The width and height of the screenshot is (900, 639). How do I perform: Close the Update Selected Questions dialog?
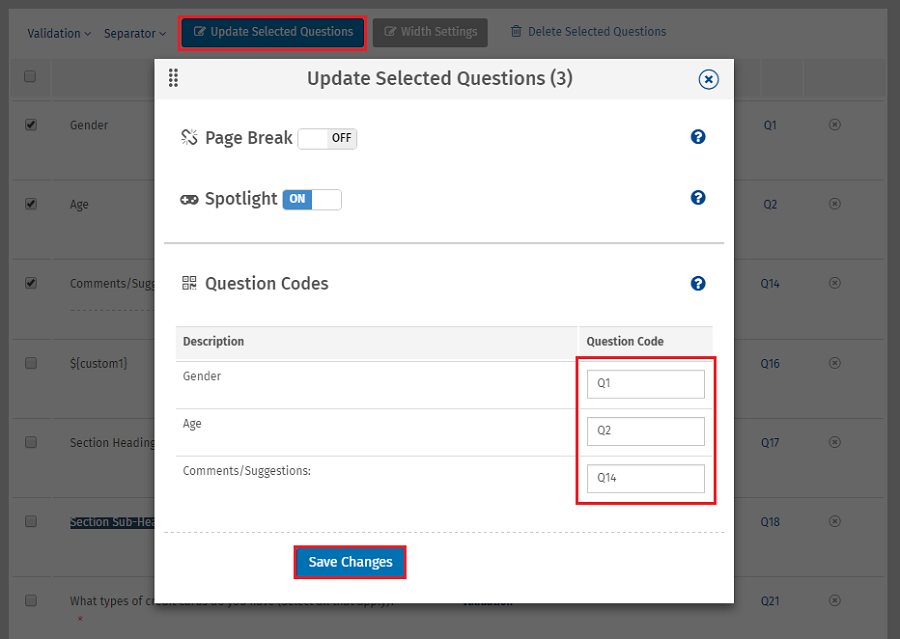coord(708,79)
